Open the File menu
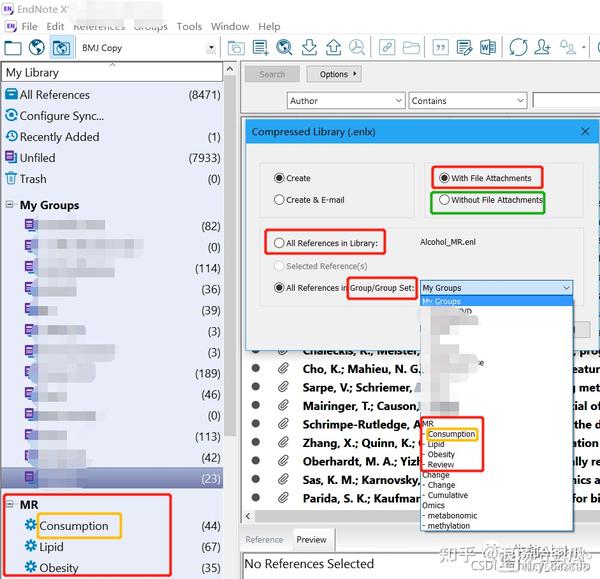This screenshot has width=600, height=579. 29,26
